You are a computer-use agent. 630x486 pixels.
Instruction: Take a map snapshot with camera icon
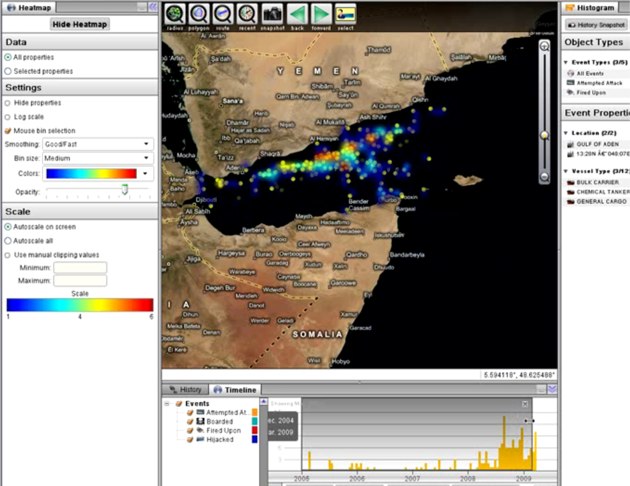[271, 14]
